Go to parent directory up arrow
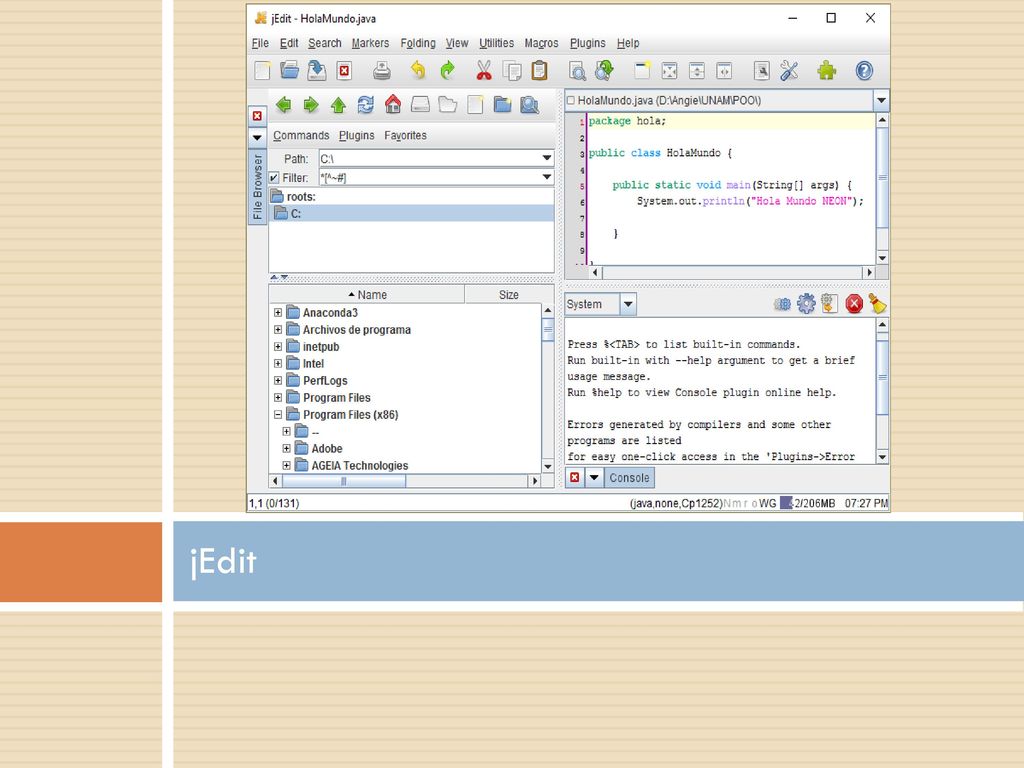The image size is (1024, 768). click(x=338, y=104)
